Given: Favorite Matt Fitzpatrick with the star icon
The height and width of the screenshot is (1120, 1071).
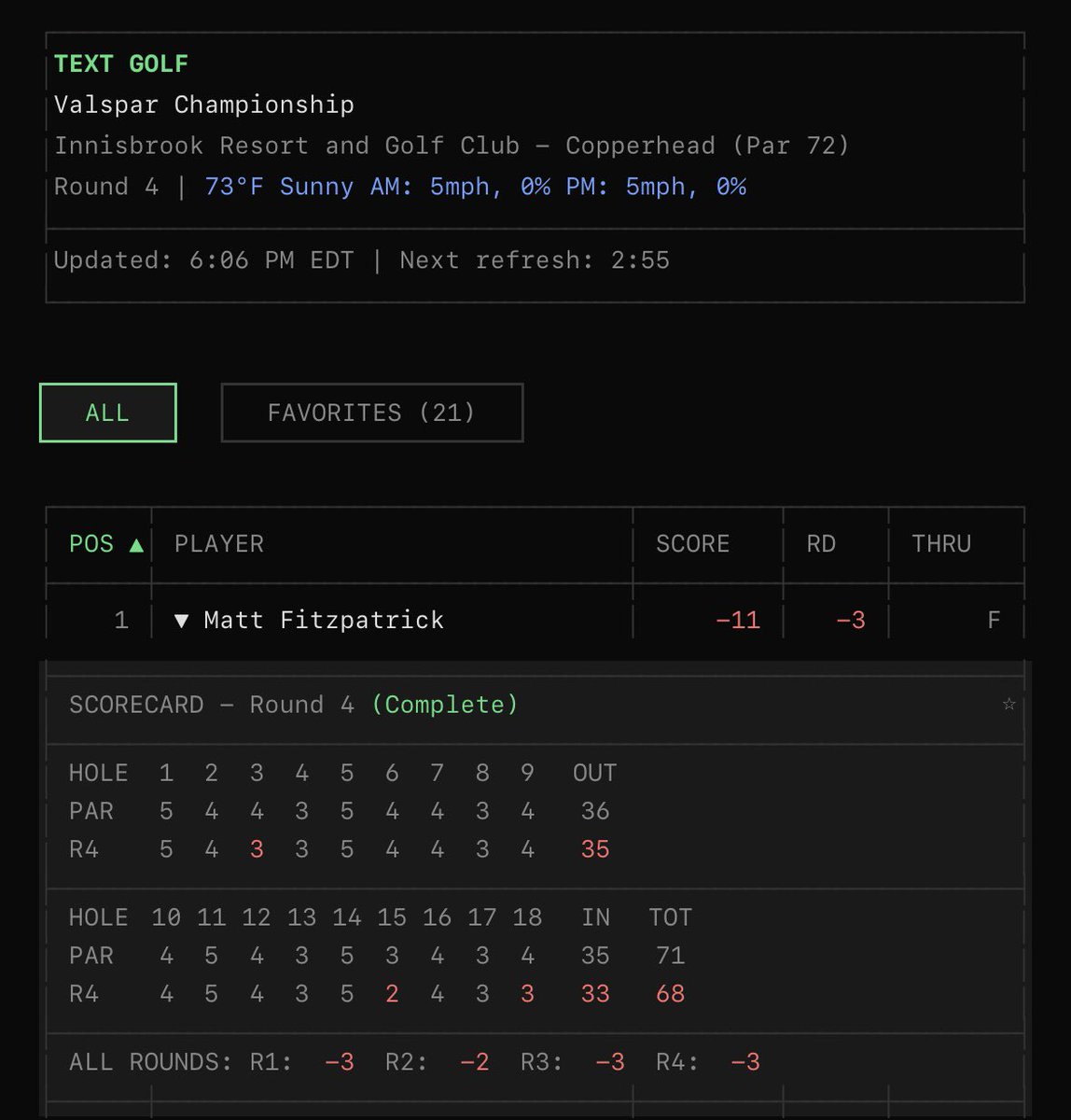Looking at the screenshot, I should [x=1008, y=704].
